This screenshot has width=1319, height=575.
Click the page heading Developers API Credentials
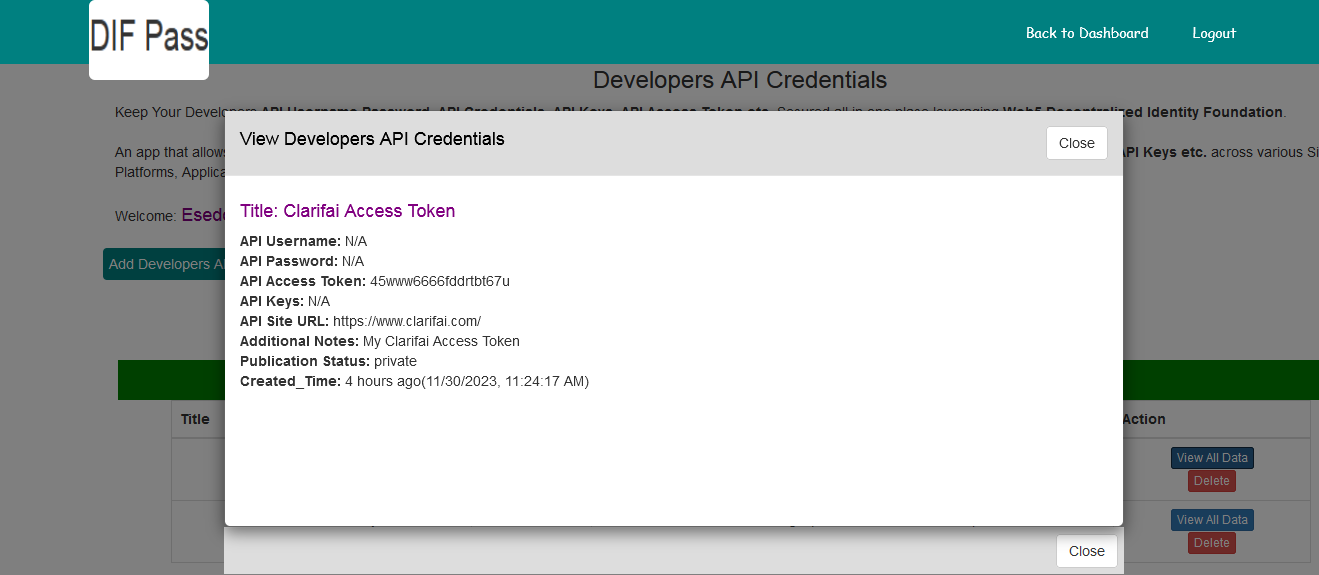coord(740,80)
